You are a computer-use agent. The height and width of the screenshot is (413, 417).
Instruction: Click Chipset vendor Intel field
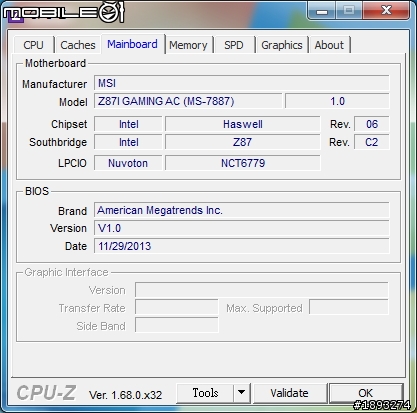click(128, 124)
